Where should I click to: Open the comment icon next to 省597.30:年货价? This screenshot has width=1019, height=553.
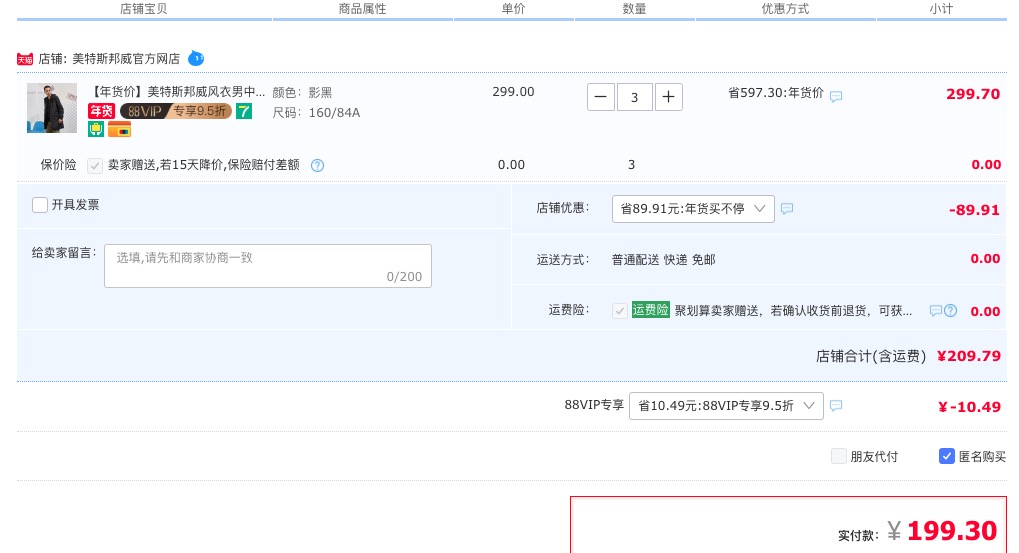(836, 96)
